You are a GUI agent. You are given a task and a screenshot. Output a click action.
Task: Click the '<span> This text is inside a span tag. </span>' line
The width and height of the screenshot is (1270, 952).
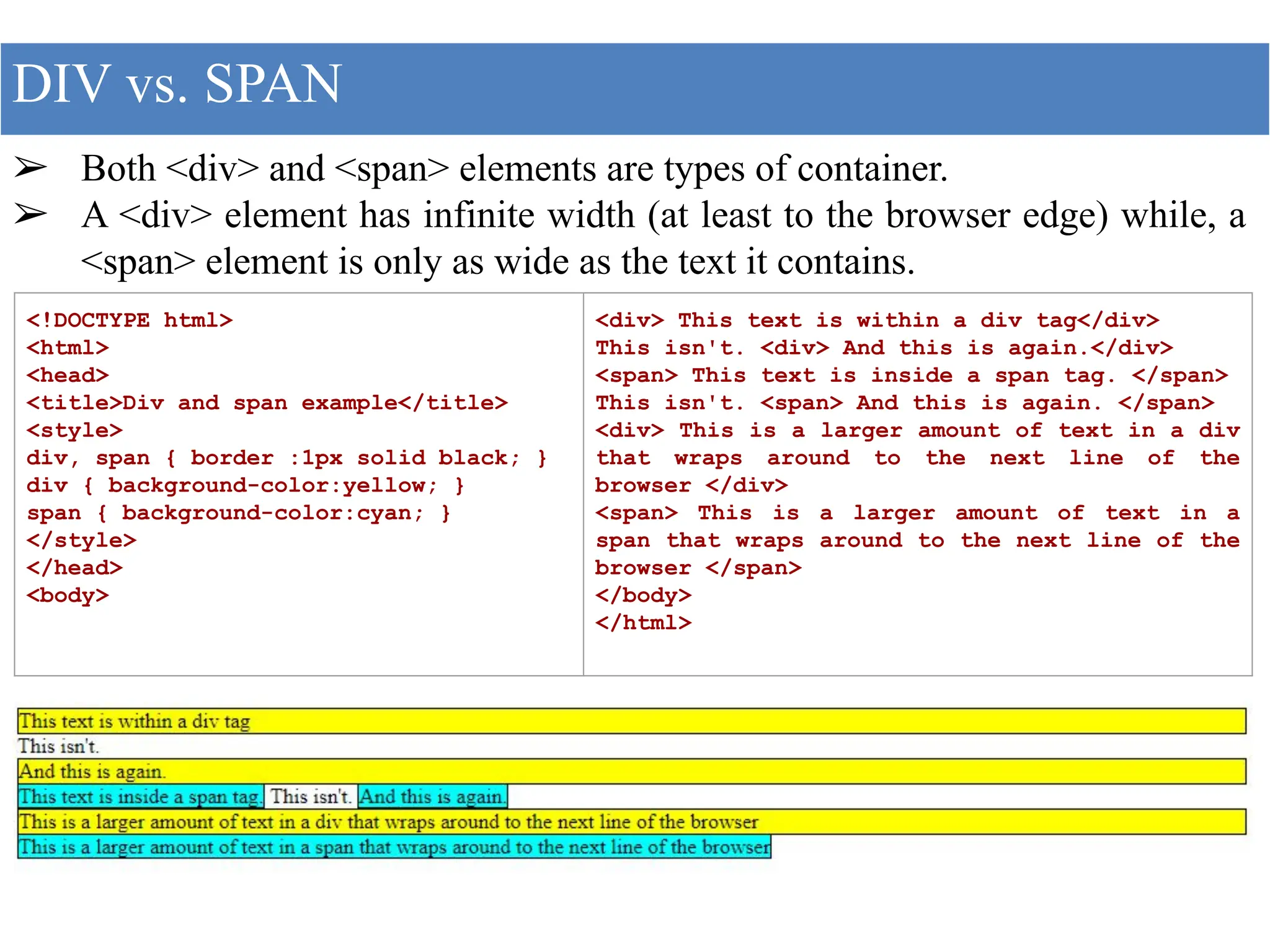click(911, 376)
